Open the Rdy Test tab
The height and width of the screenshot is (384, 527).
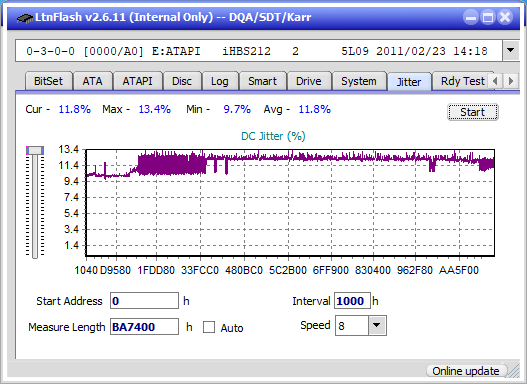(462, 81)
